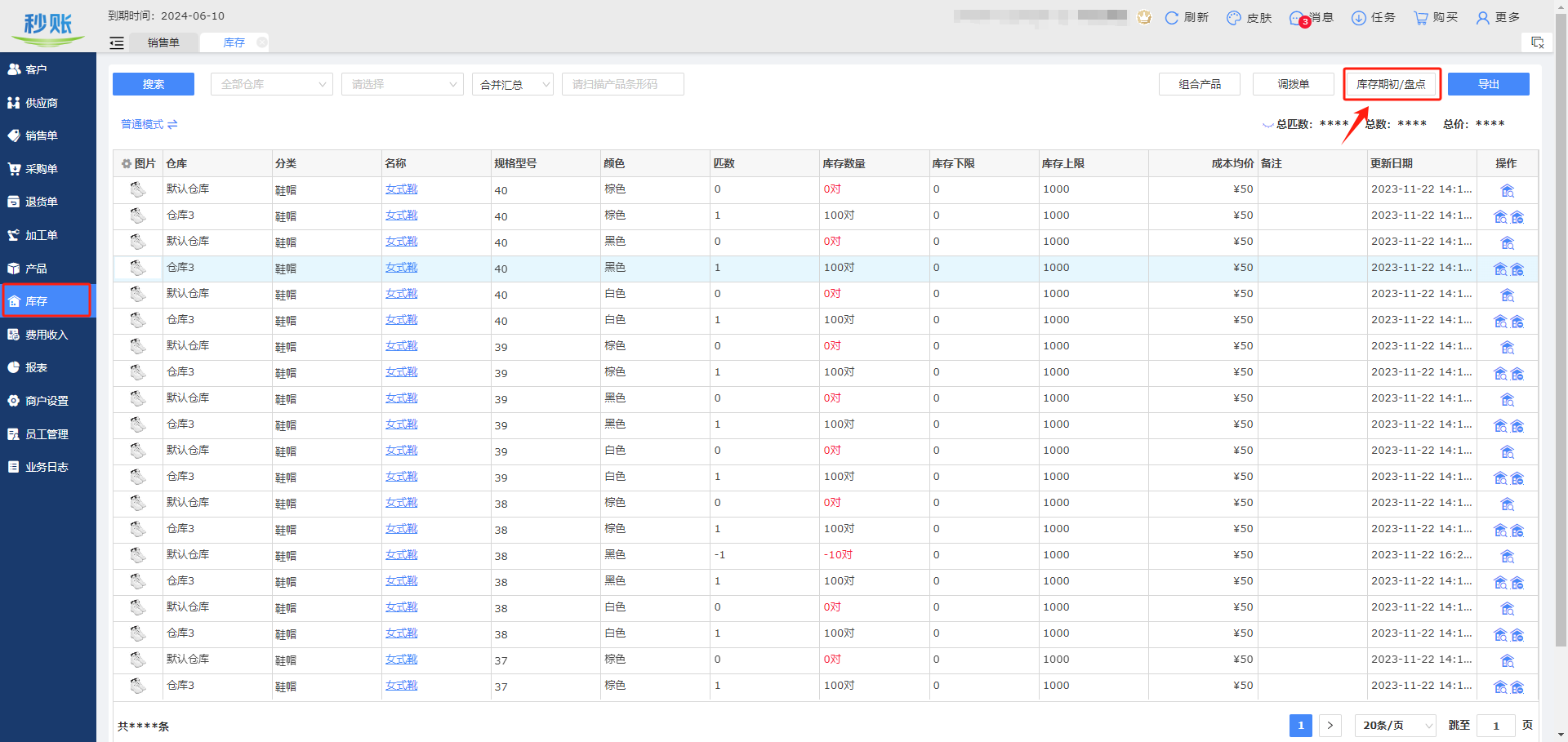
Task: Open 报表 reports in the sidebar
Action: point(48,367)
